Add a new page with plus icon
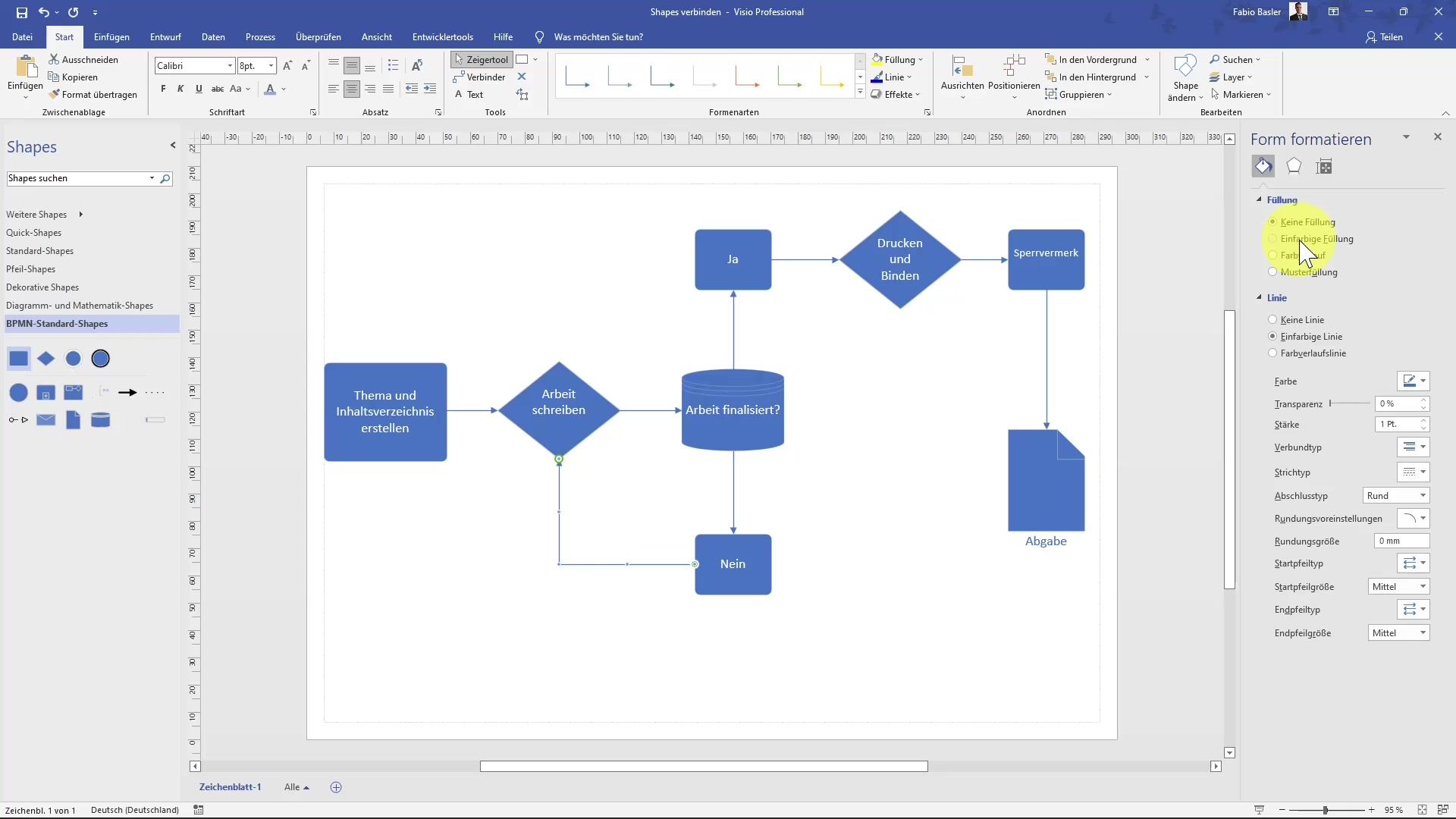The width and height of the screenshot is (1456, 819). (336, 787)
